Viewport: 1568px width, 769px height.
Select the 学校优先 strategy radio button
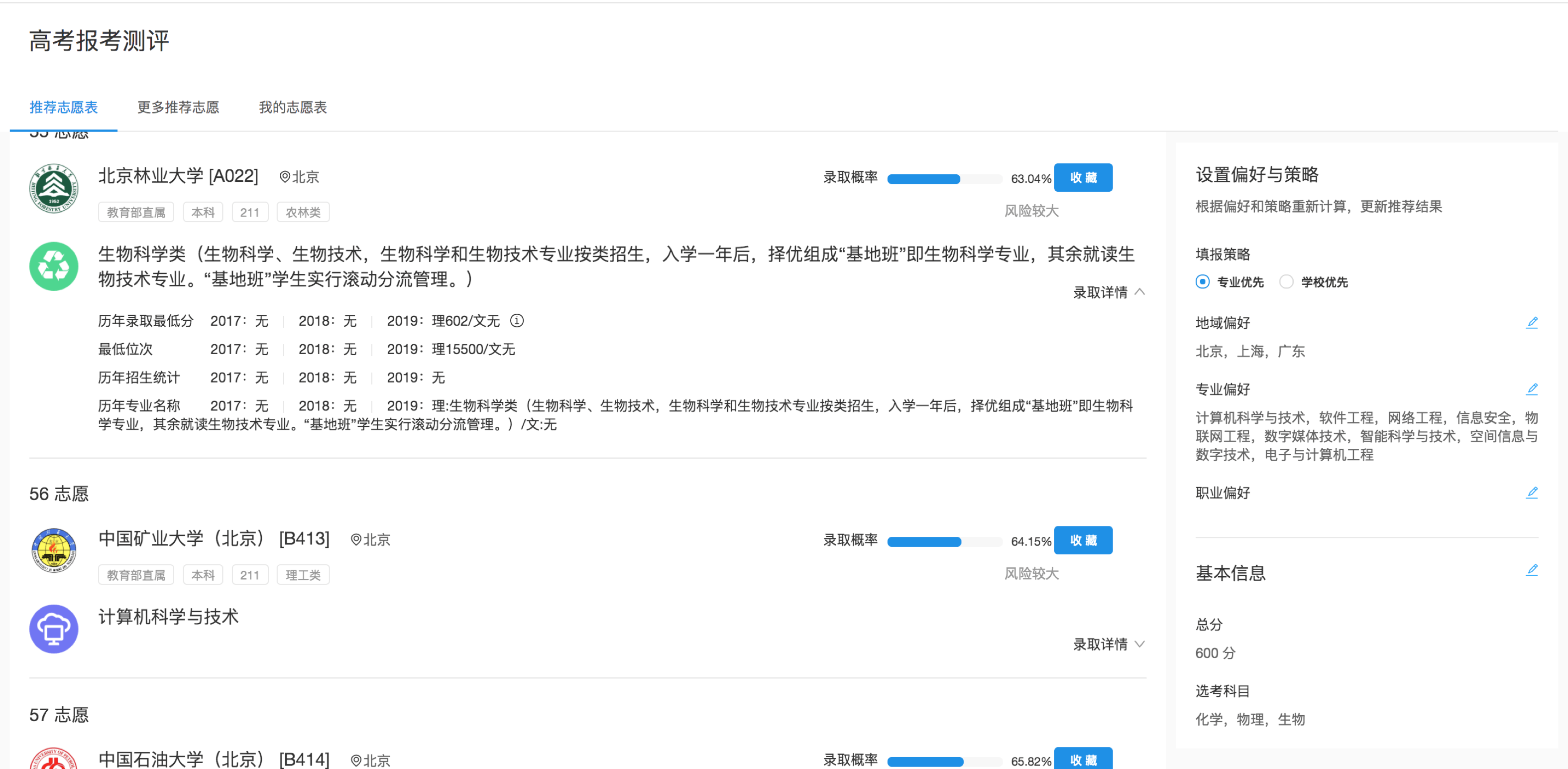click(1286, 281)
